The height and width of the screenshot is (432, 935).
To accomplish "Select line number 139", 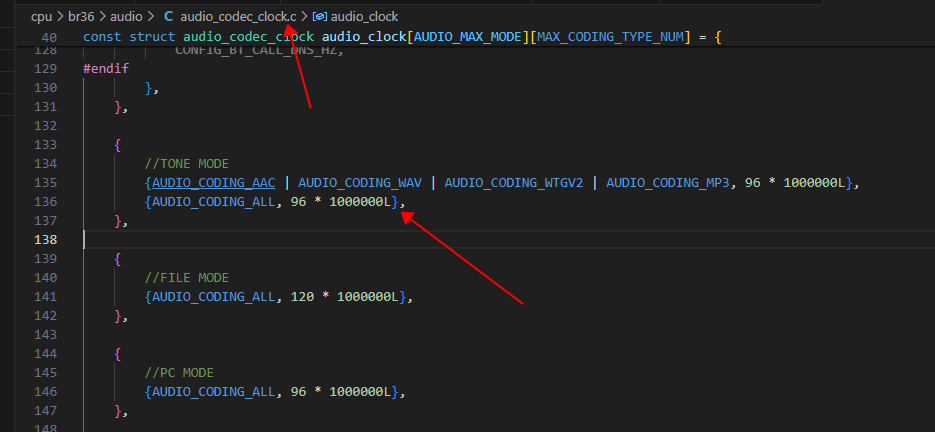I will pos(45,259).
